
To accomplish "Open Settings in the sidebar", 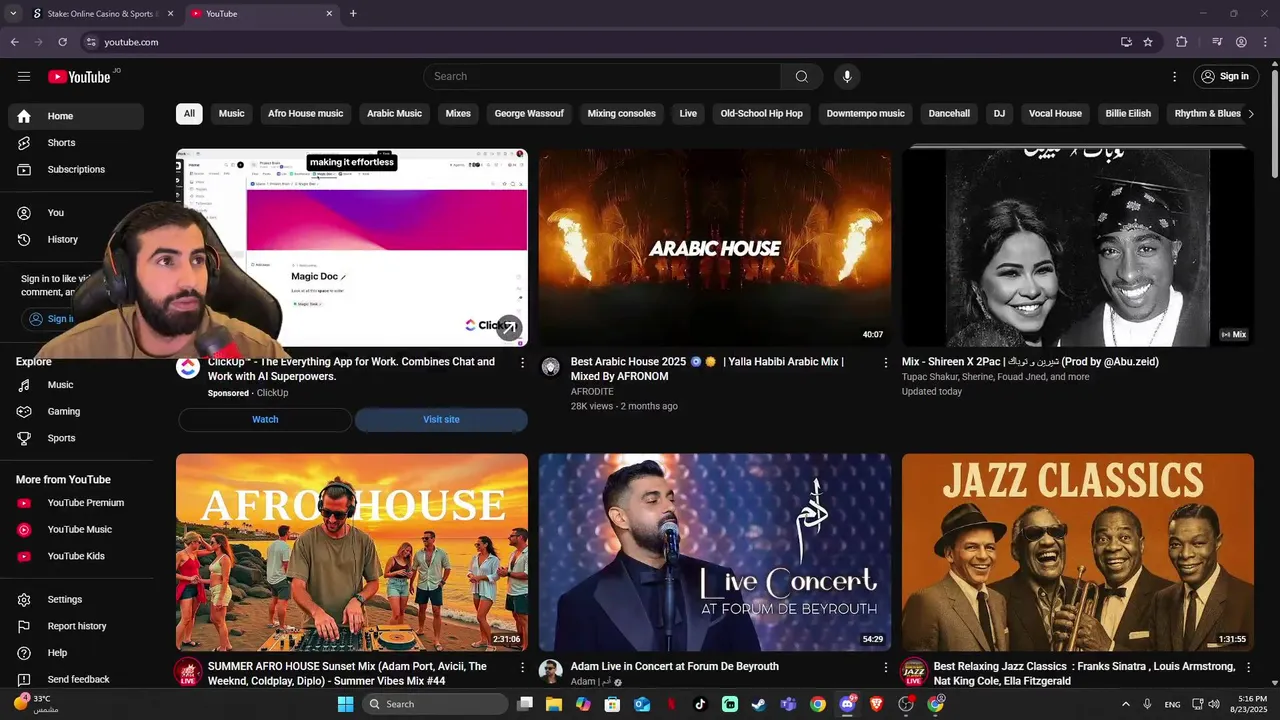I will click(76, 600).
